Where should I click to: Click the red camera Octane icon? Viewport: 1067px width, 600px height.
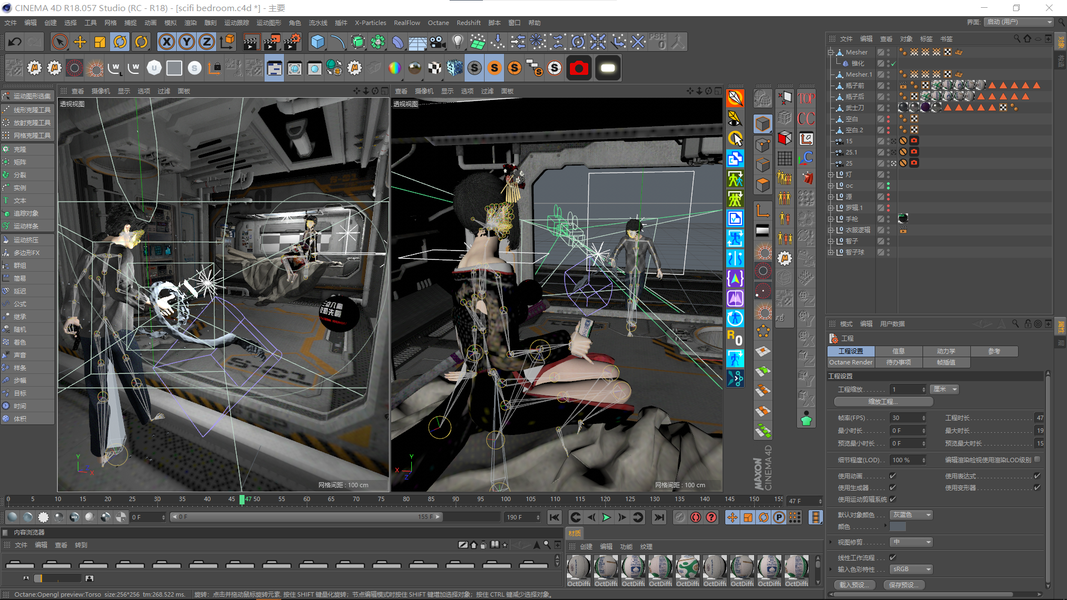point(579,68)
